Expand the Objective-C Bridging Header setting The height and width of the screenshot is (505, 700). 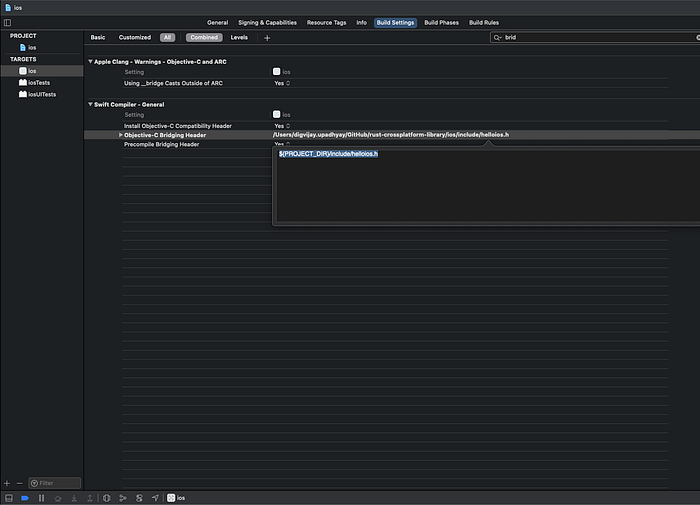[x=121, y=135]
